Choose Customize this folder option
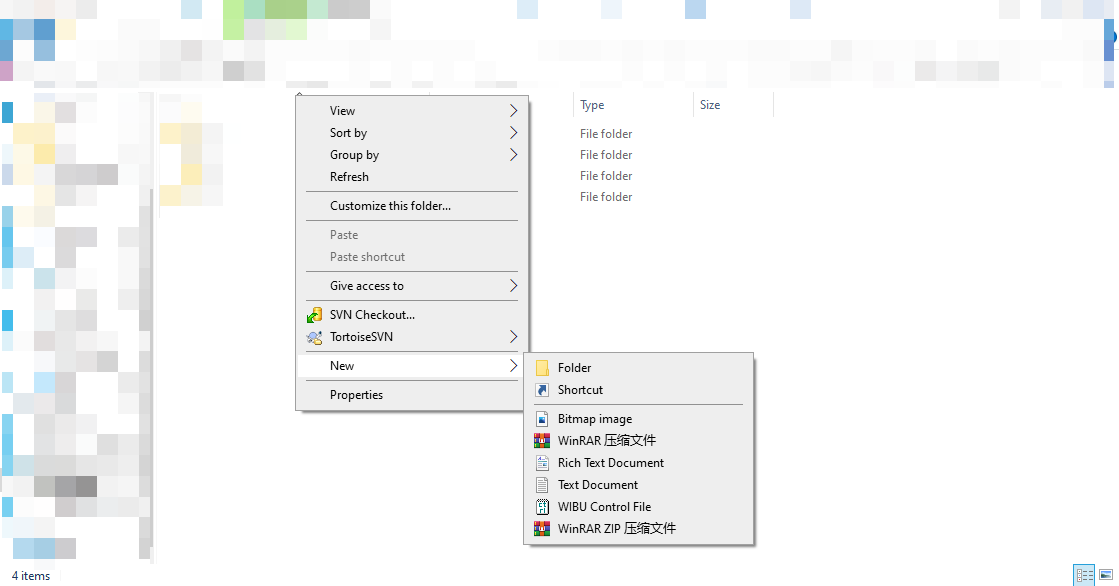Image resolution: width=1119 pixels, height=586 pixels. coord(390,206)
